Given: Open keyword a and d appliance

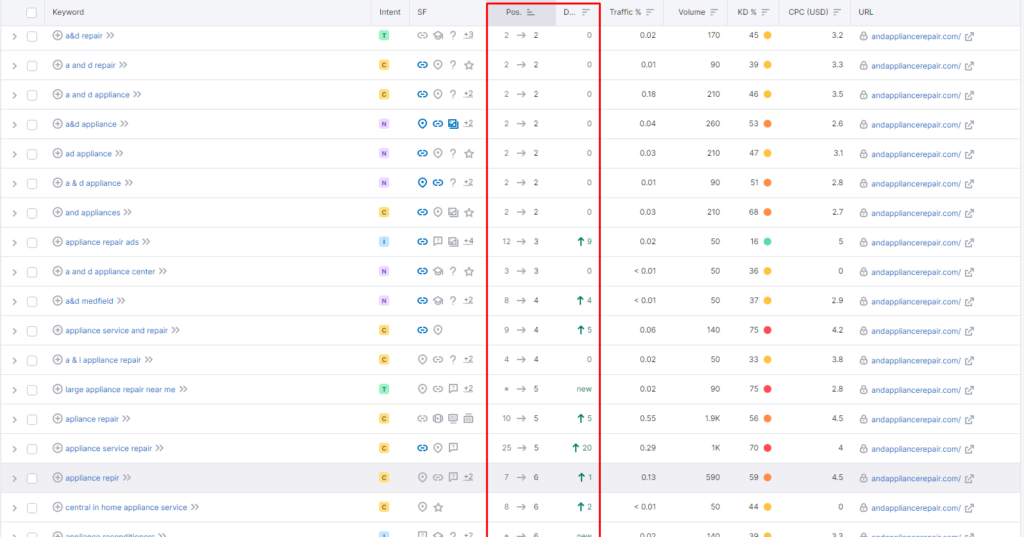Looking at the screenshot, I should (97, 95).
